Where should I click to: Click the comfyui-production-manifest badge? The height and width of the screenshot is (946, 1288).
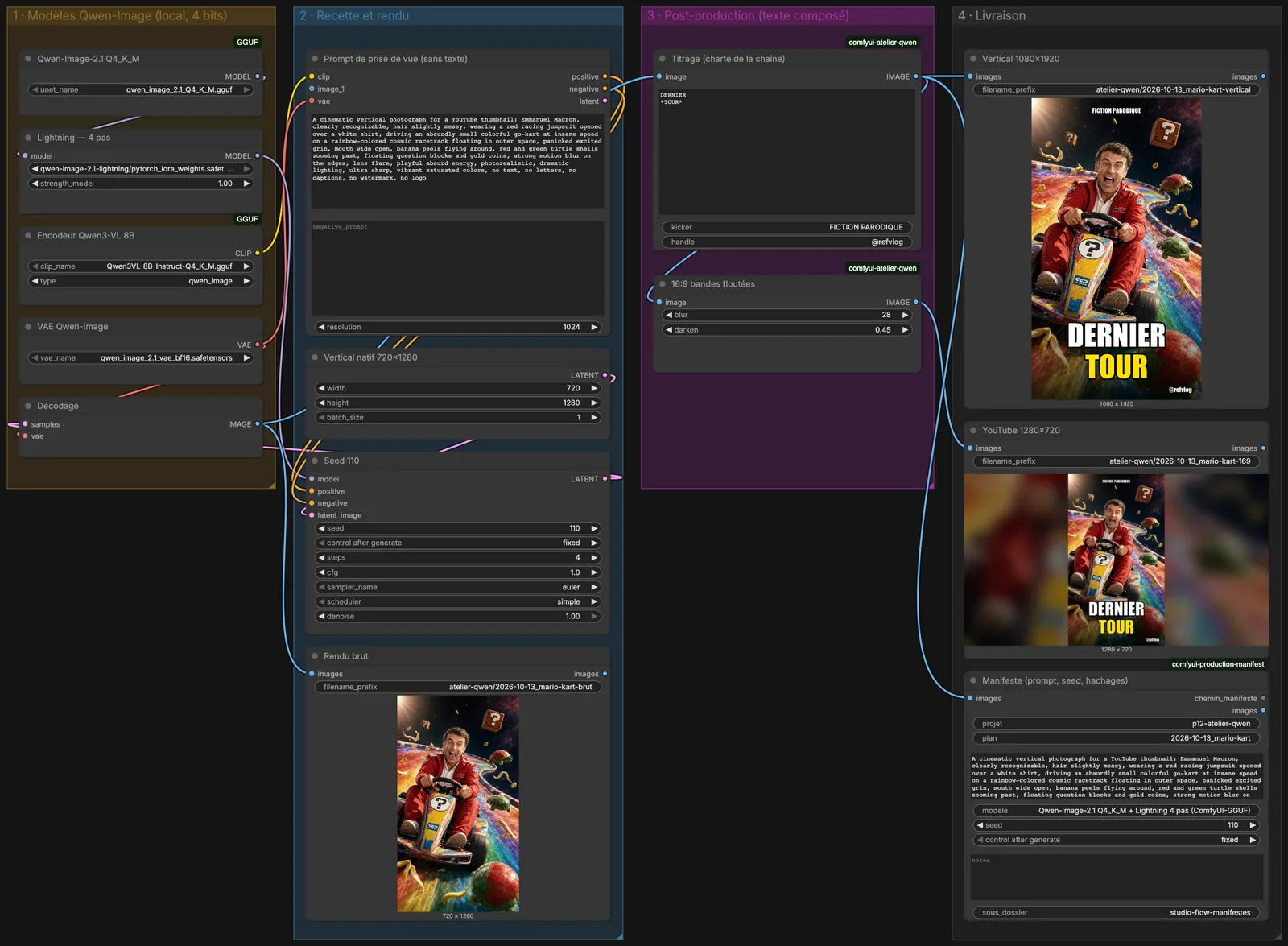click(1217, 665)
